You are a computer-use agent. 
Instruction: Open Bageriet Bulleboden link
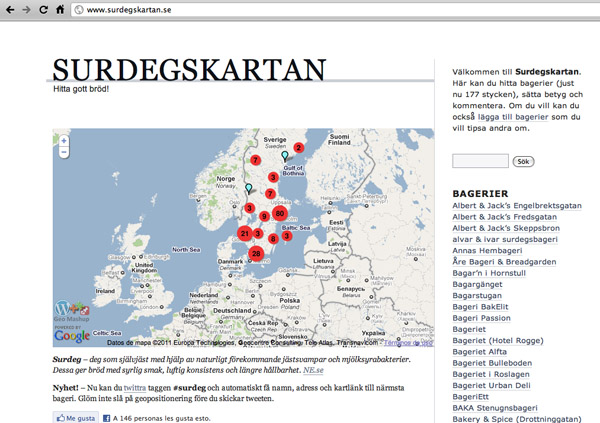[492, 363]
